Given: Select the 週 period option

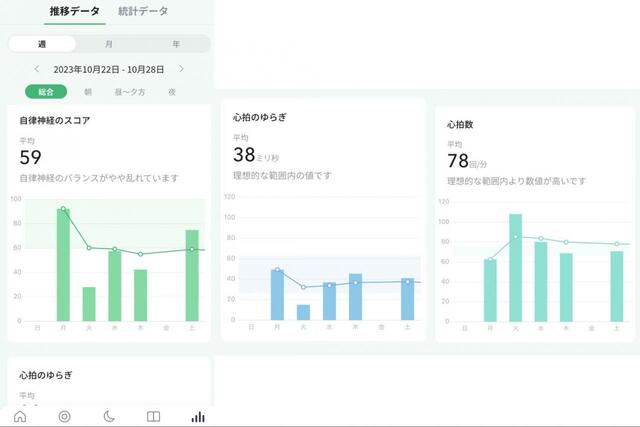Looking at the screenshot, I should [x=42, y=44].
